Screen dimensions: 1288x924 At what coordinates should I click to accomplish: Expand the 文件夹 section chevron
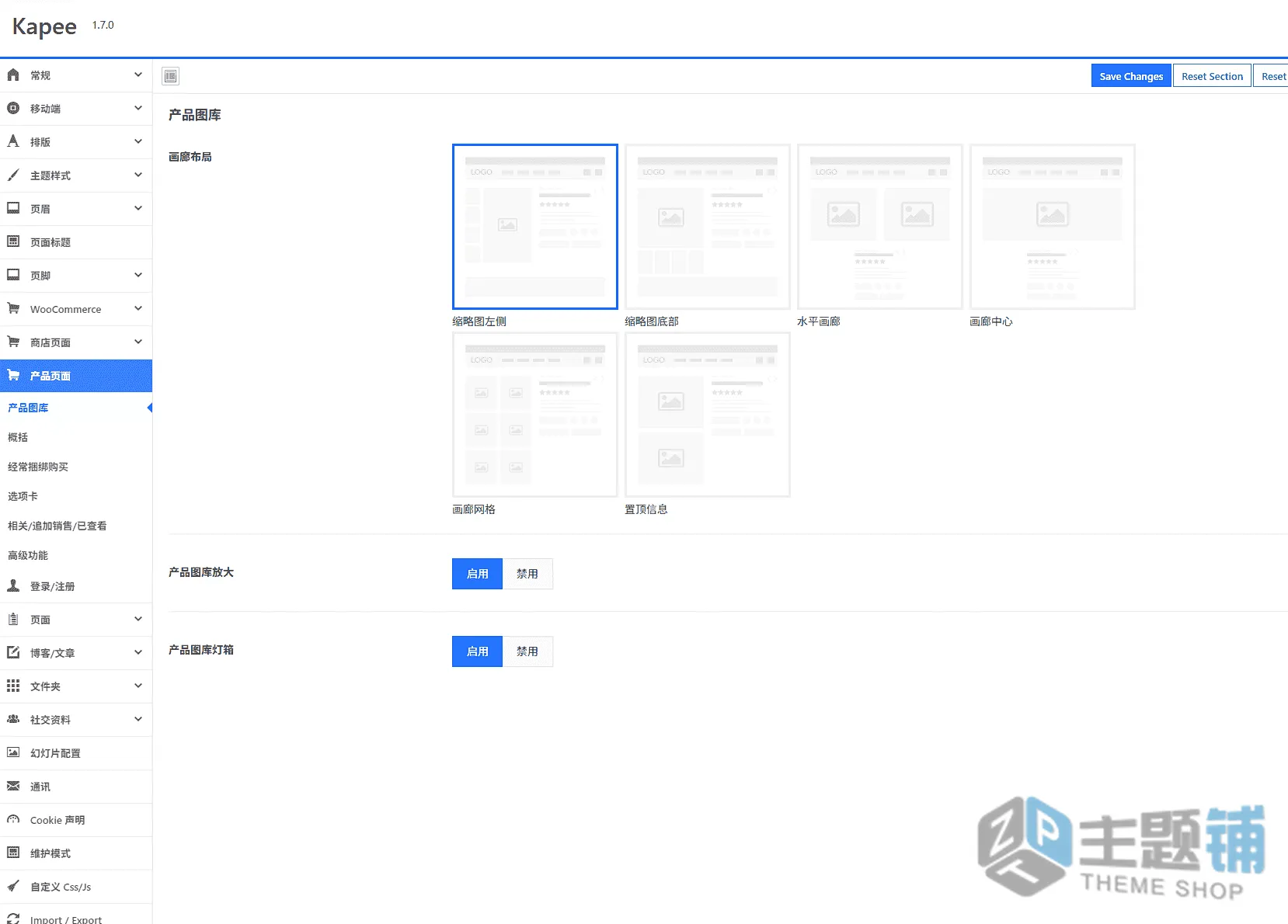pos(138,686)
